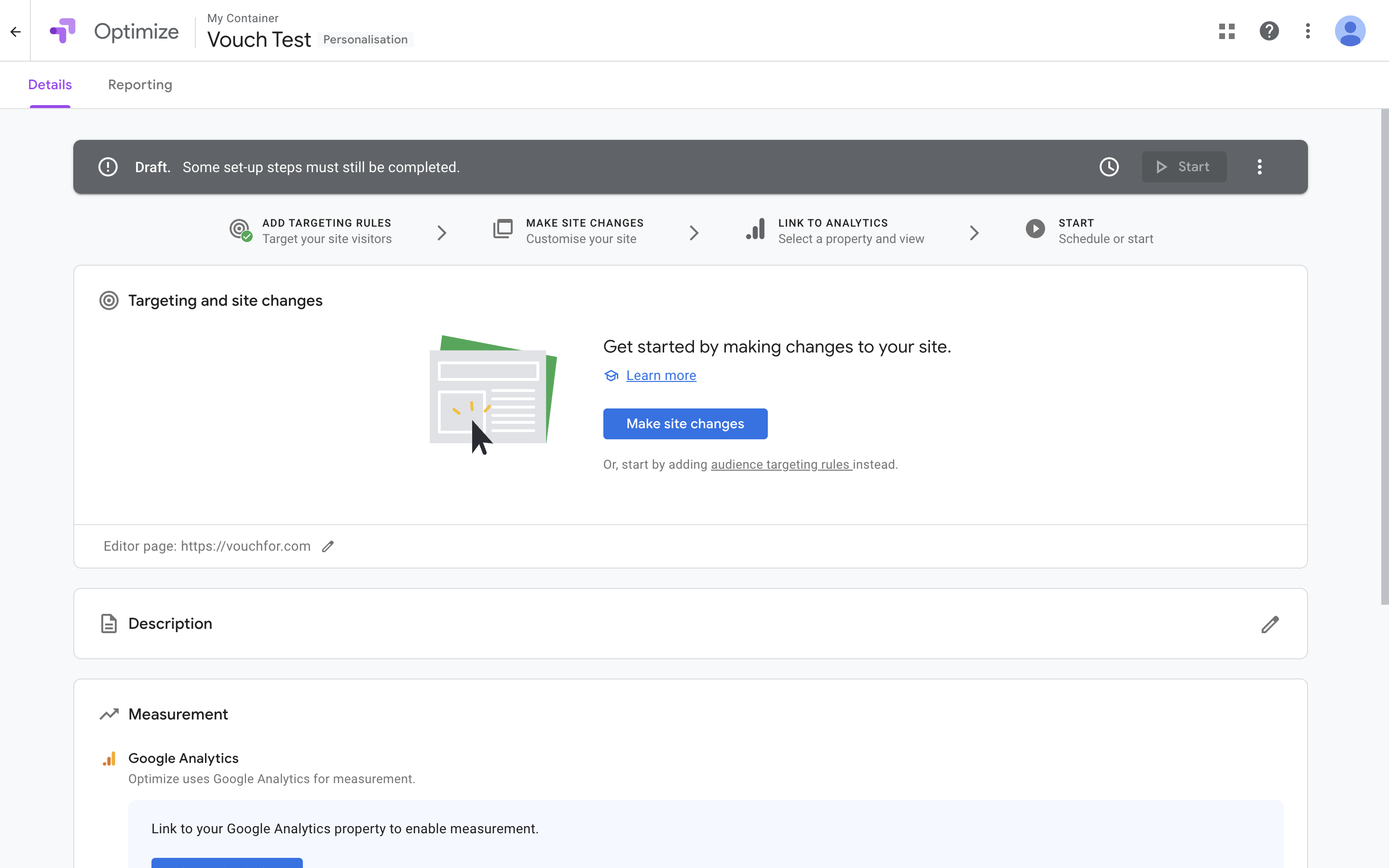Screen dimensions: 1389x868
Task: Click the Start schedule step
Action: click(x=1105, y=231)
